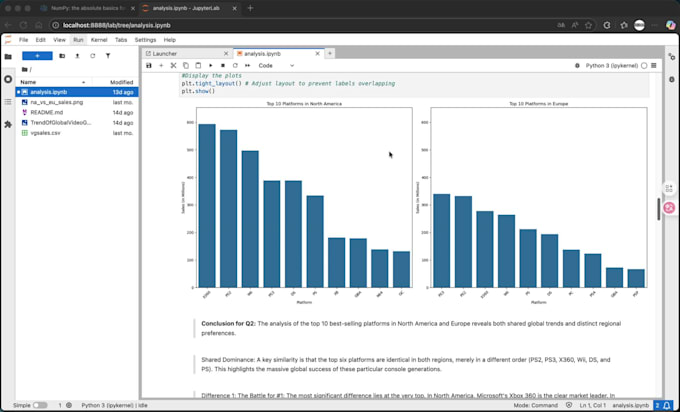Select na_vs_eu_sales.png file

[x=77, y=102]
